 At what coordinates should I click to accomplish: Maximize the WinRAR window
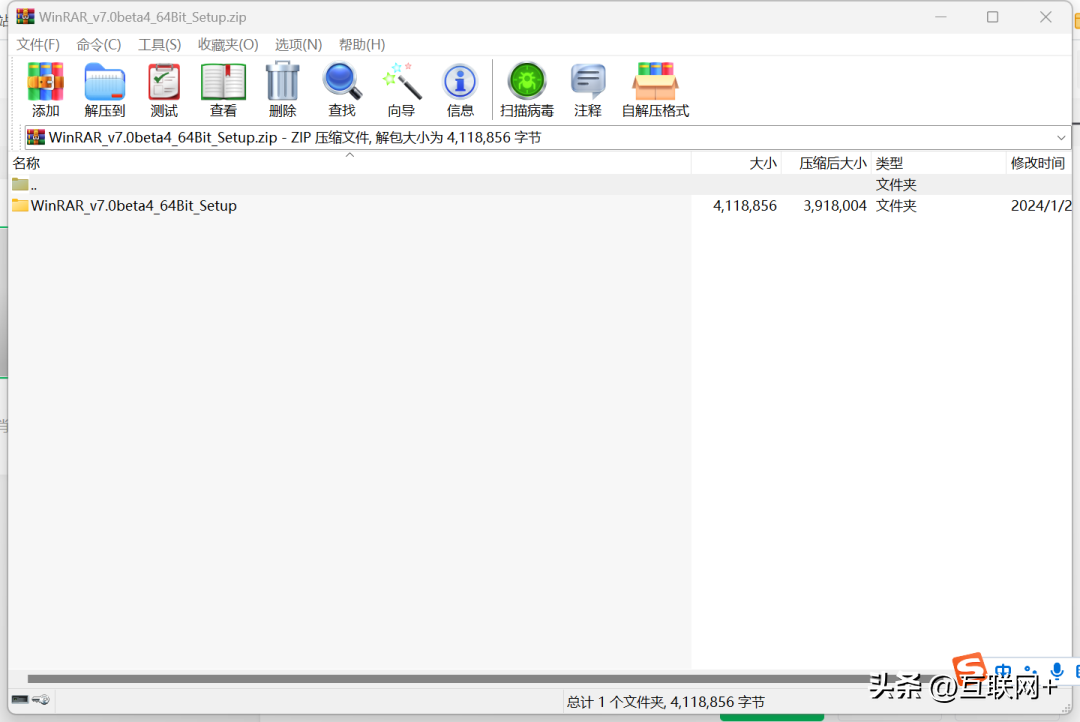point(993,17)
